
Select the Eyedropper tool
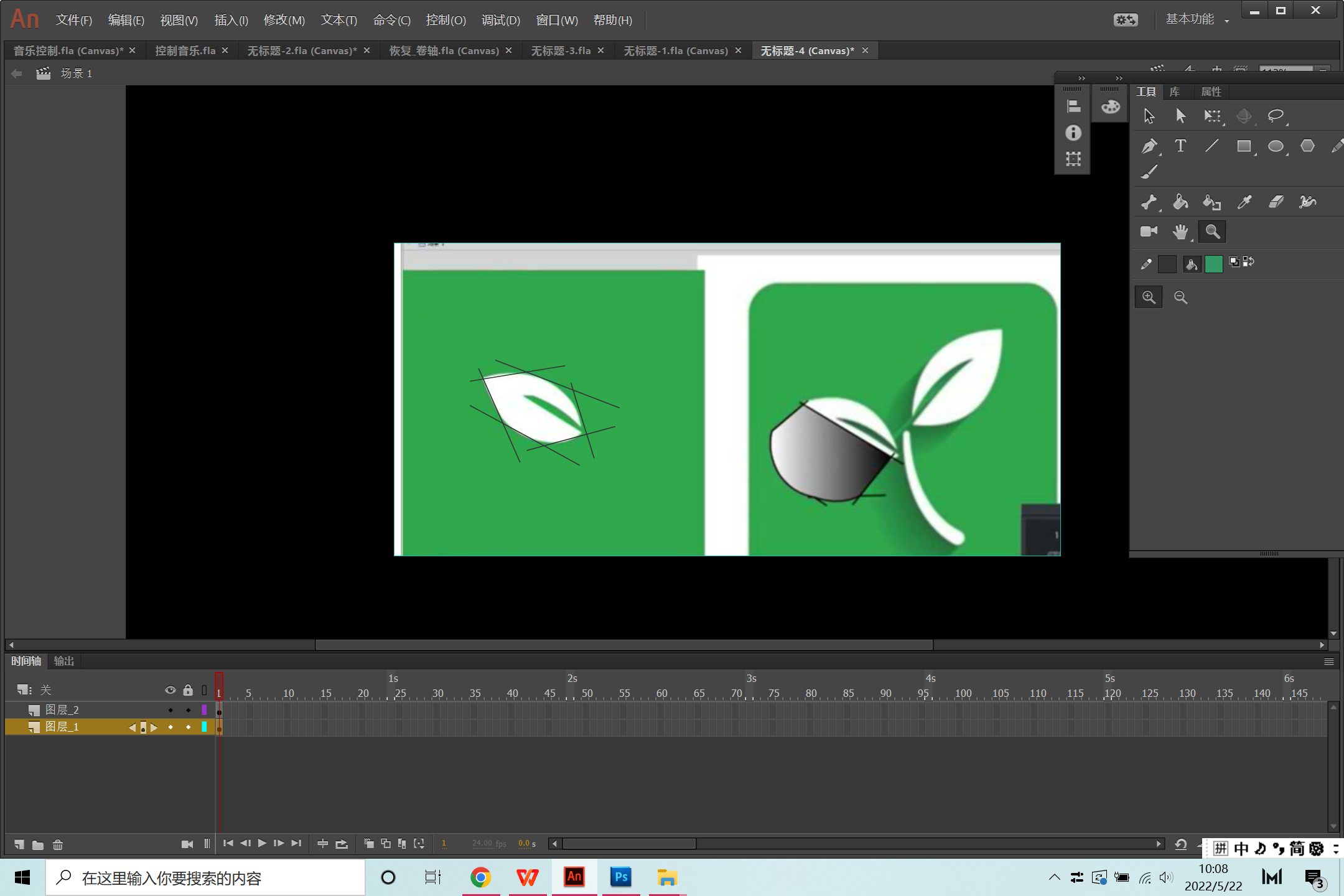(x=1244, y=202)
